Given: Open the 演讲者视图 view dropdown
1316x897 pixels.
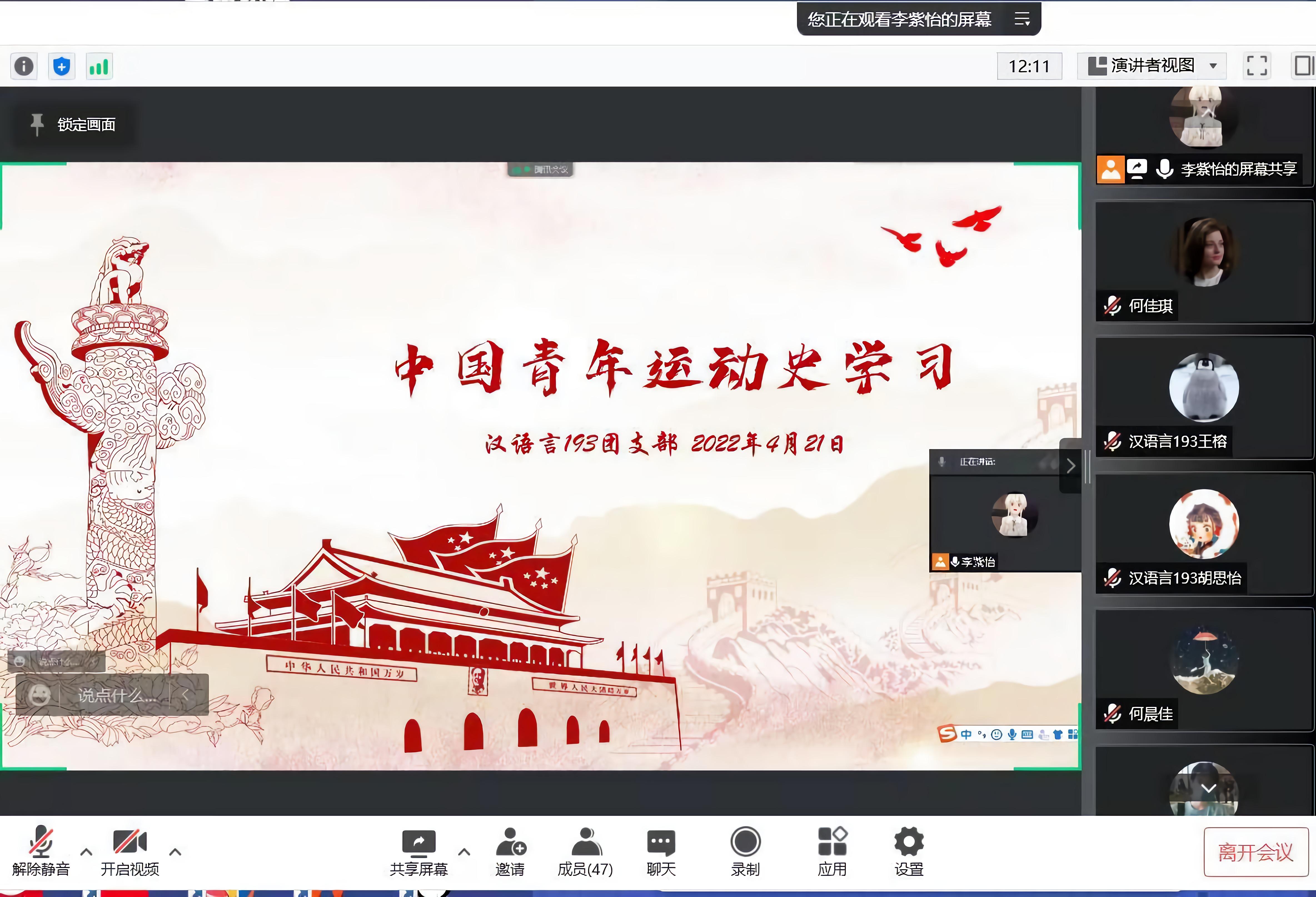Looking at the screenshot, I should click(x=1152, y=66).
